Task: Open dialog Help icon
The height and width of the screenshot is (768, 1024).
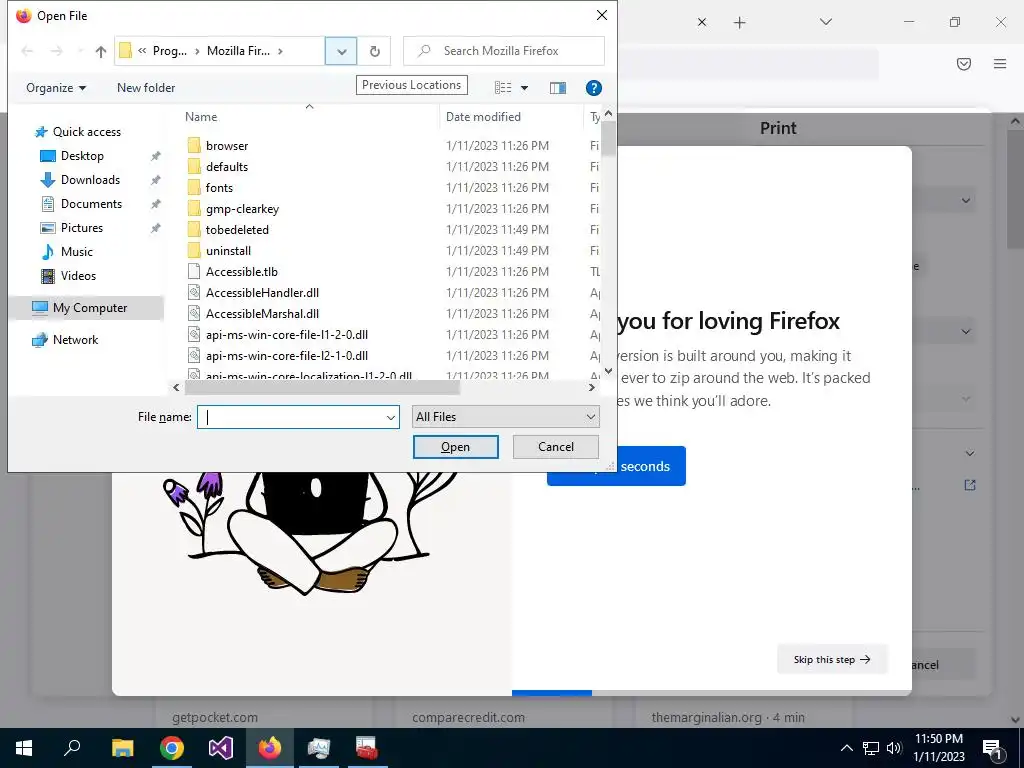Action: pyautogui.click(x=594, y=88)
